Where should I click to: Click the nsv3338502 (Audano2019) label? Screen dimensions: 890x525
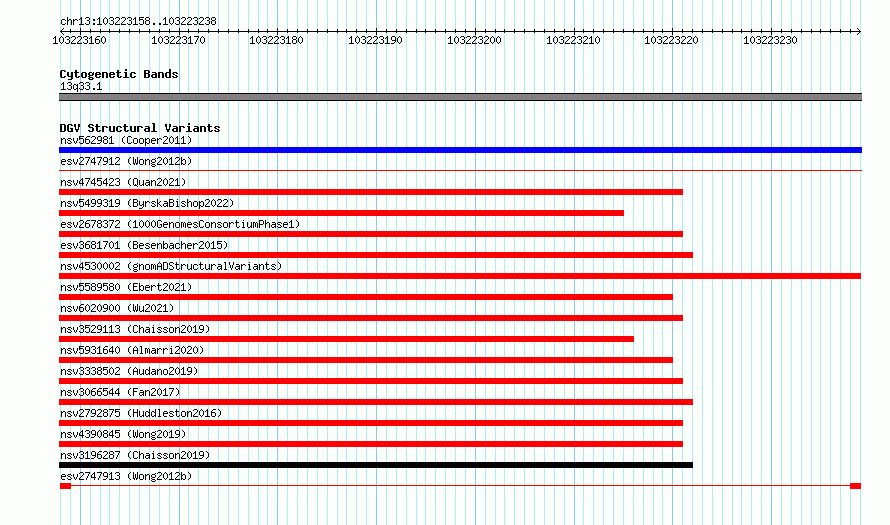click(129, 371)
